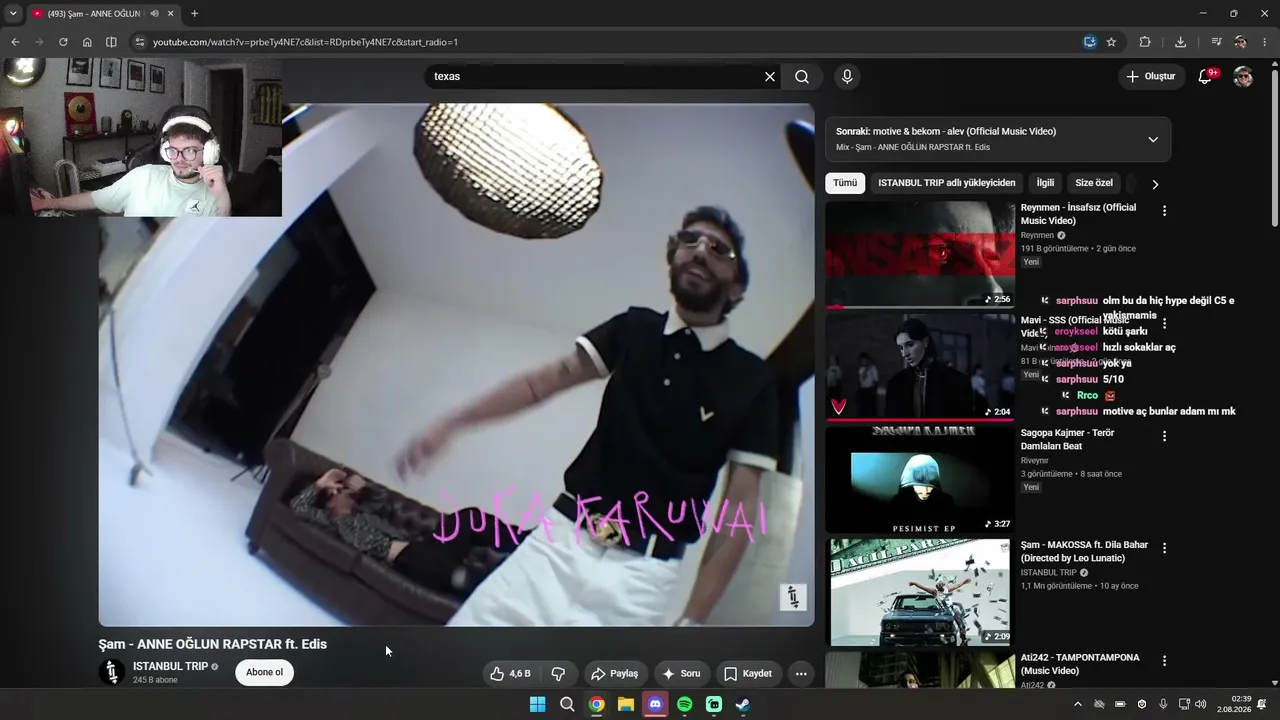The width and height of the screenshot is (1280, 720).
Task: Open Reynmen - İnsafsız video title
Action: point(1078,214)
